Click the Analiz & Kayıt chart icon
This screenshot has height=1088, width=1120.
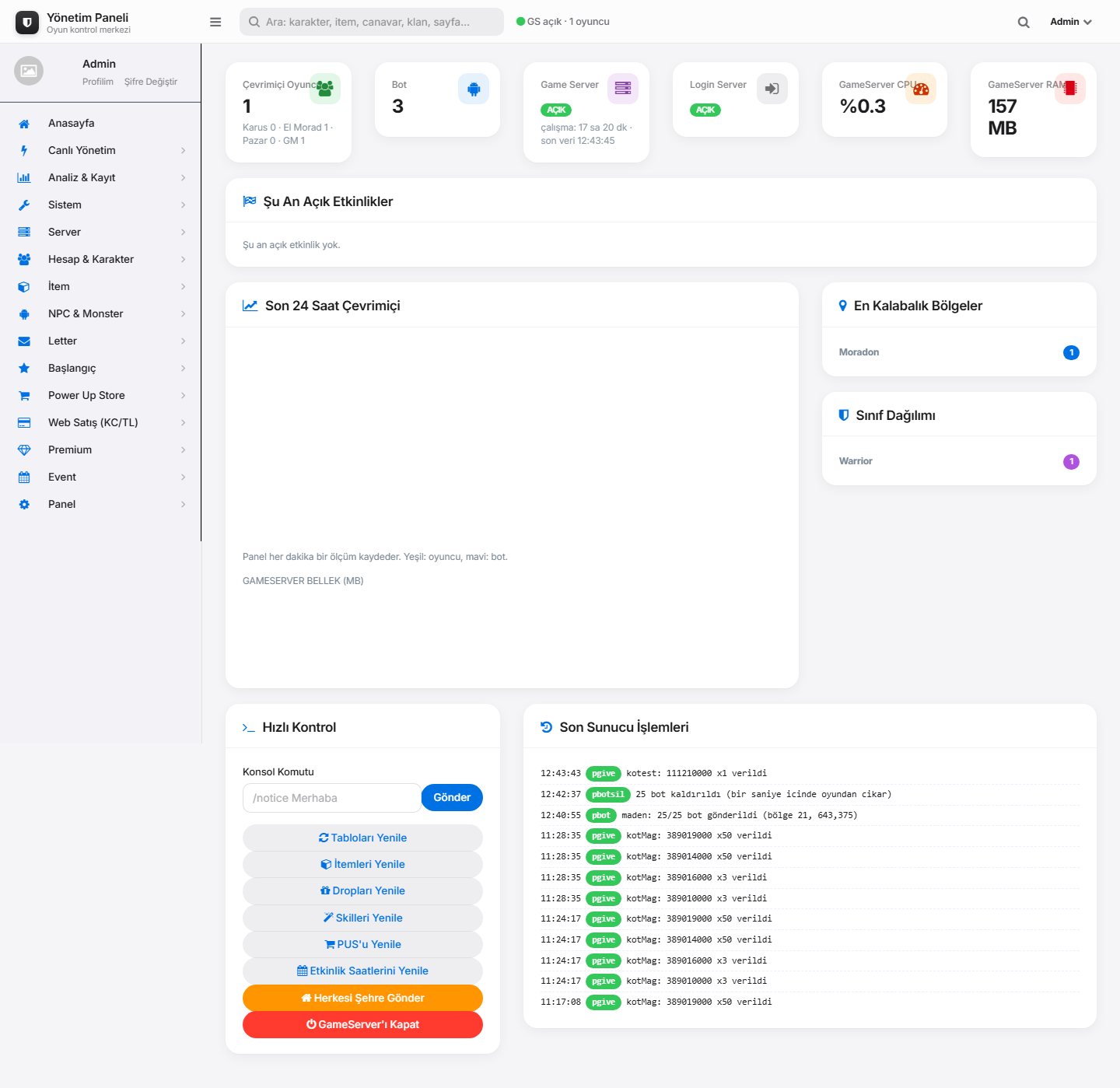pyautogui.click(x=24, y=178)
